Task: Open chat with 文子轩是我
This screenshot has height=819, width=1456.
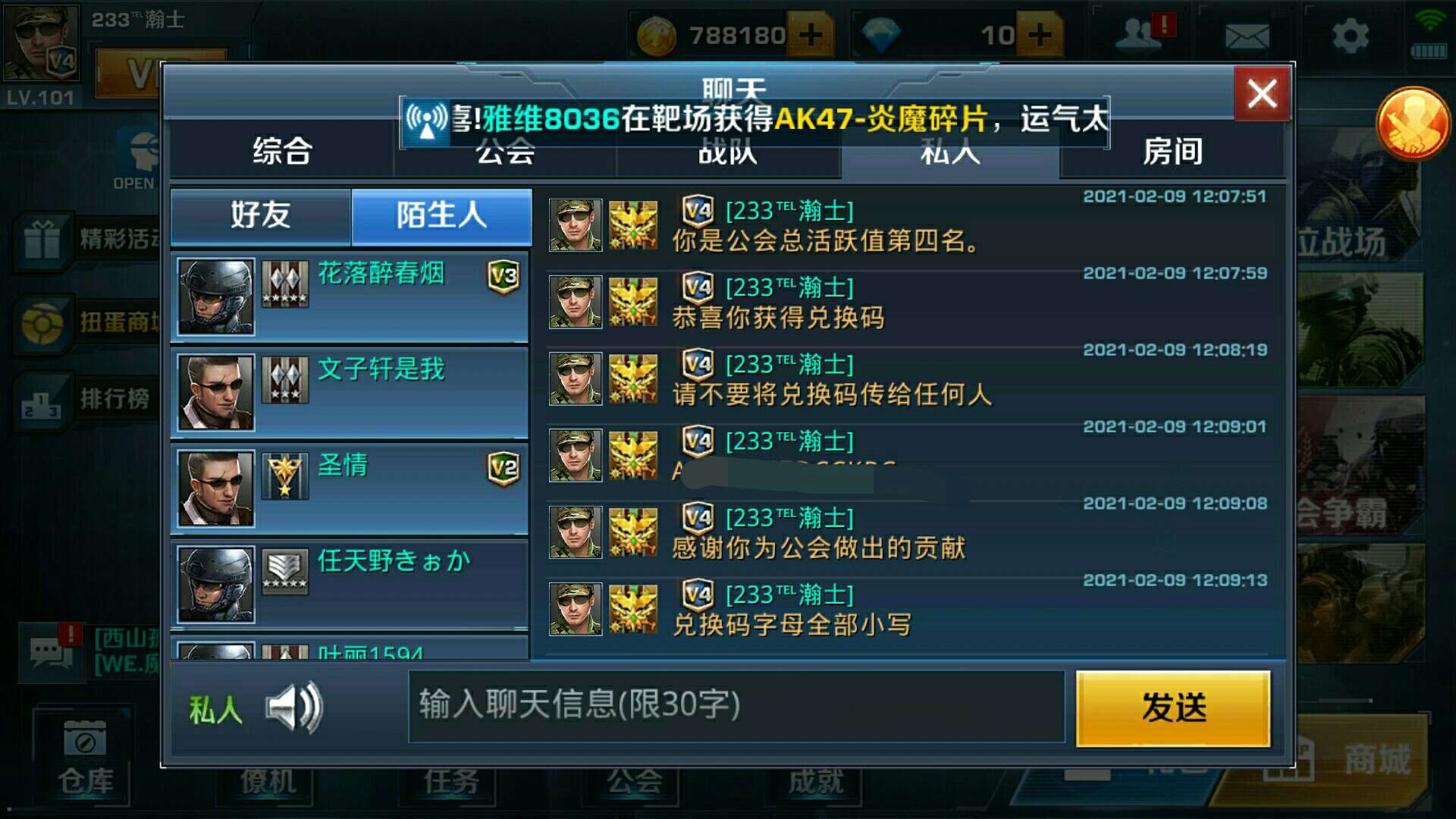Action: [x=350, y=392]
